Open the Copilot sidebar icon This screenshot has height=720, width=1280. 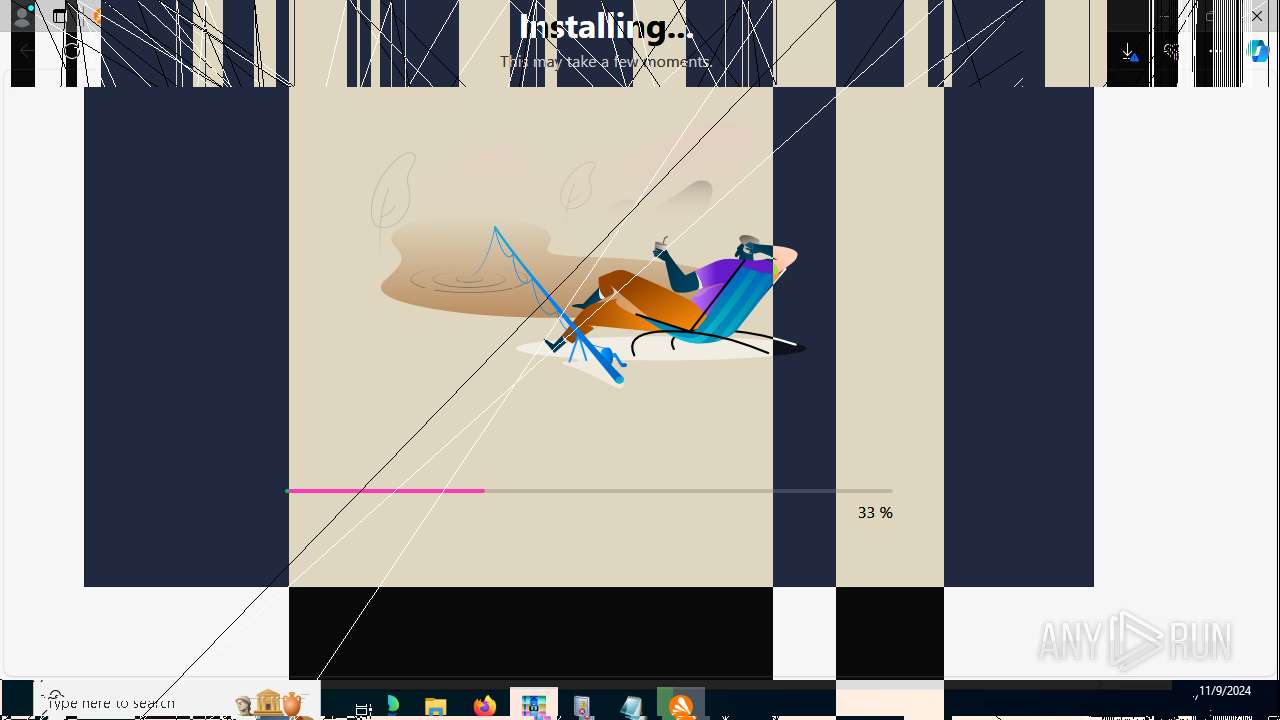(x=1258, y=52)
